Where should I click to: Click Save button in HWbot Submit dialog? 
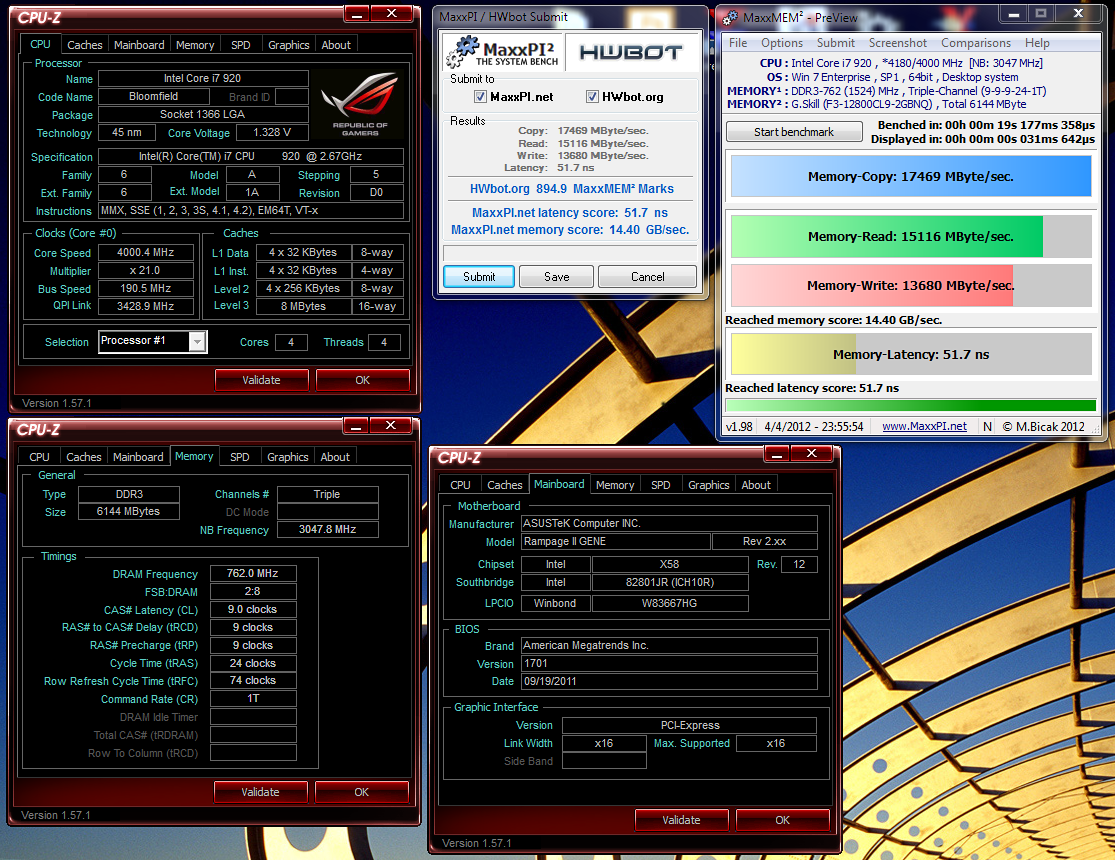[557, 277]
